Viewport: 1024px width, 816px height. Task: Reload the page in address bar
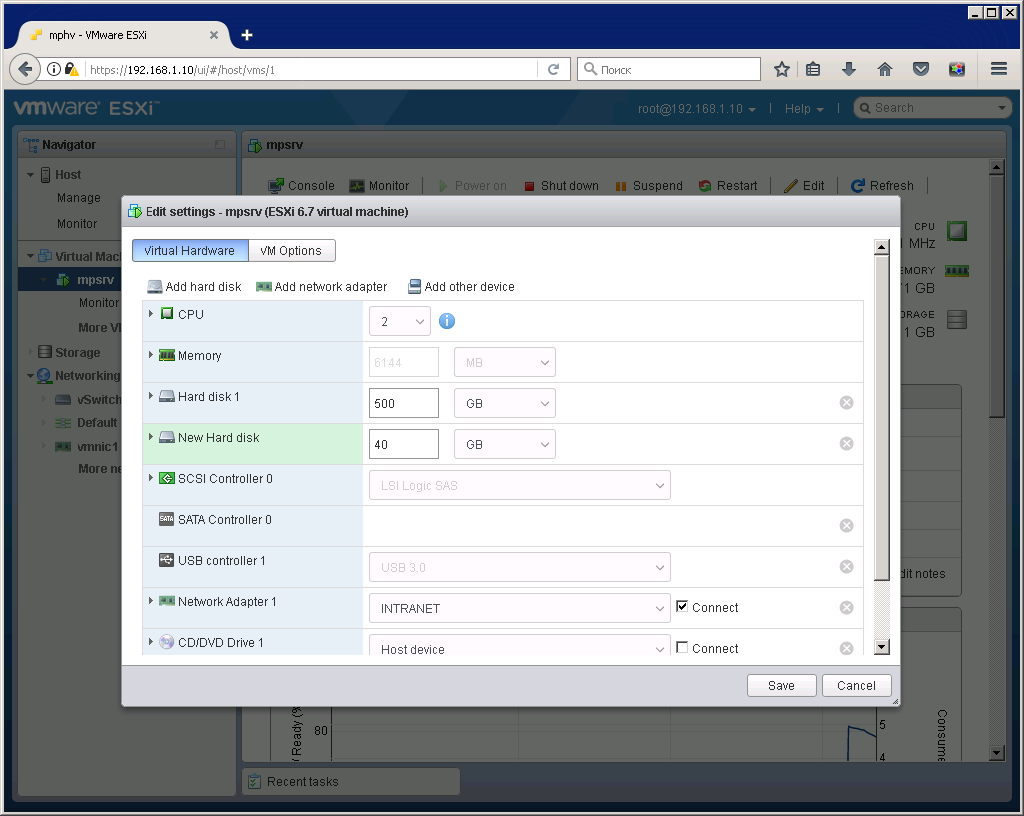click(x=553, y=69)
